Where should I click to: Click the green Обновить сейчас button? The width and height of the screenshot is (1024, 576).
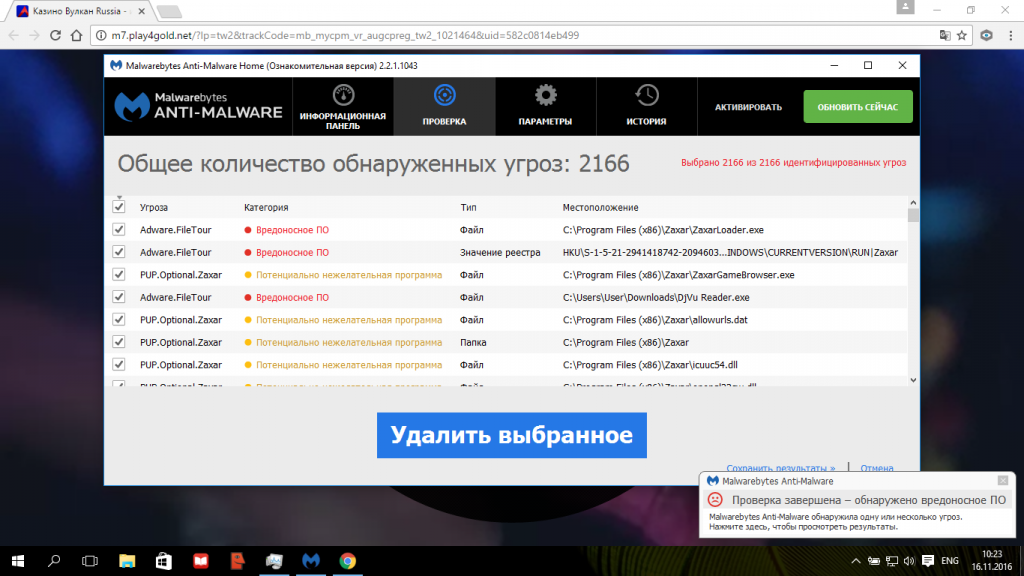(x=857, y=106)
